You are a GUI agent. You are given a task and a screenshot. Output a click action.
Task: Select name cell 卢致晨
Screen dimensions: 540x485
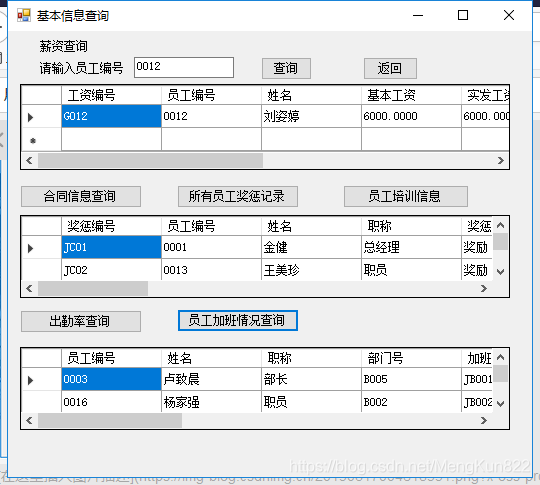pyautogui.click(x=211, y=379)
